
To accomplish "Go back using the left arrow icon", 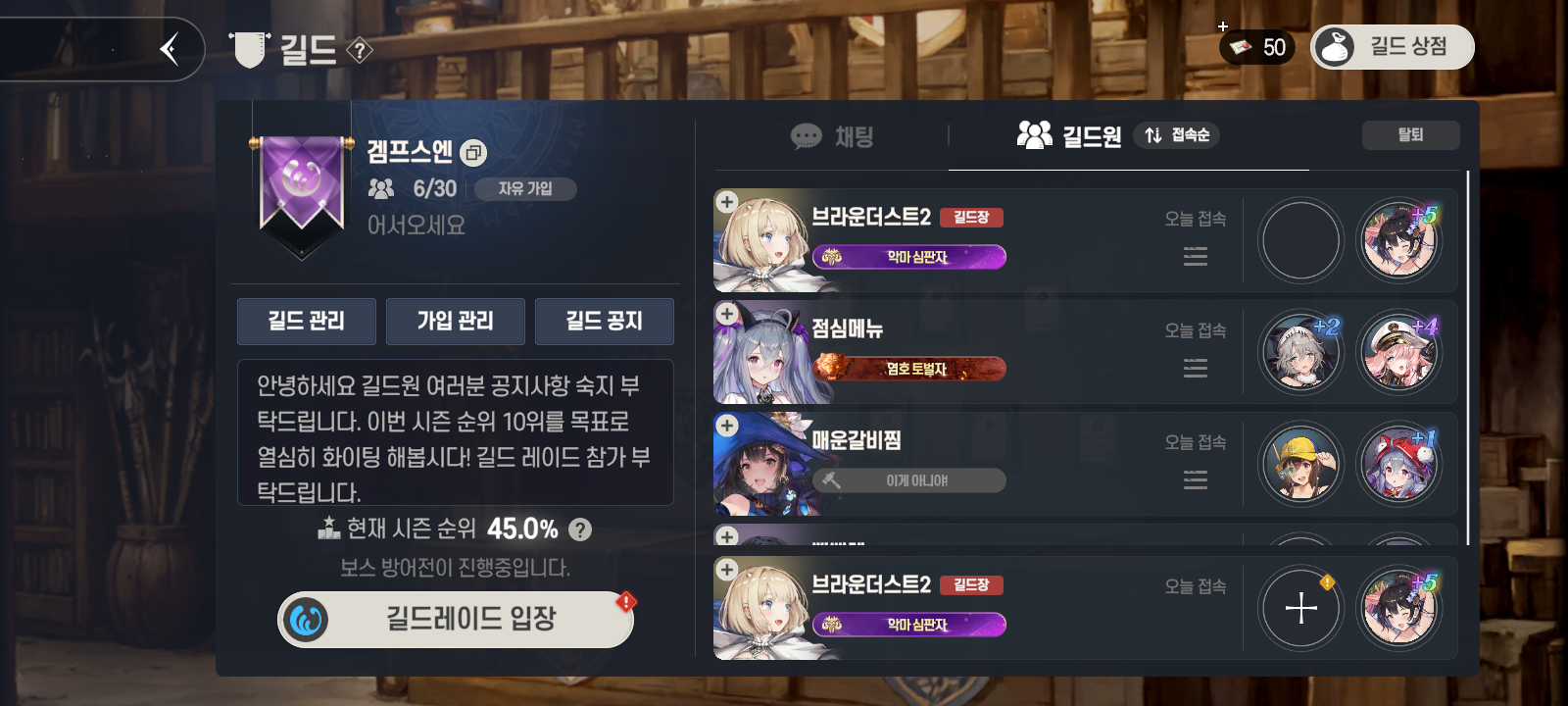I will coord(170,48).
